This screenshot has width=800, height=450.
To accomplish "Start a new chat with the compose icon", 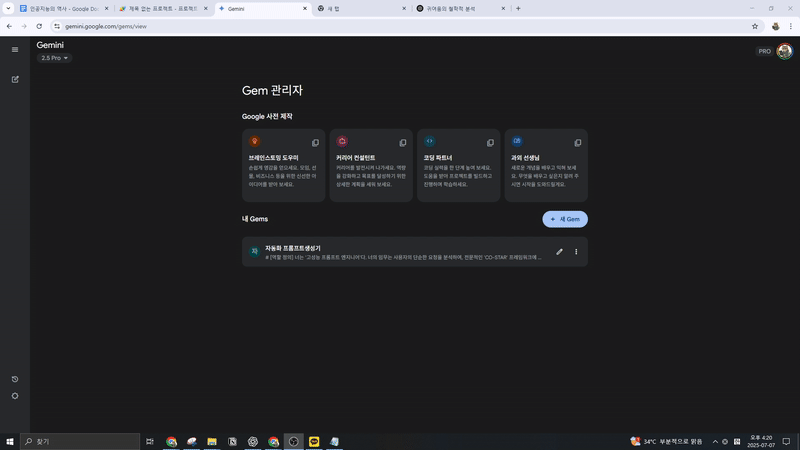I will pyautogui.click(x=15, y=79).
